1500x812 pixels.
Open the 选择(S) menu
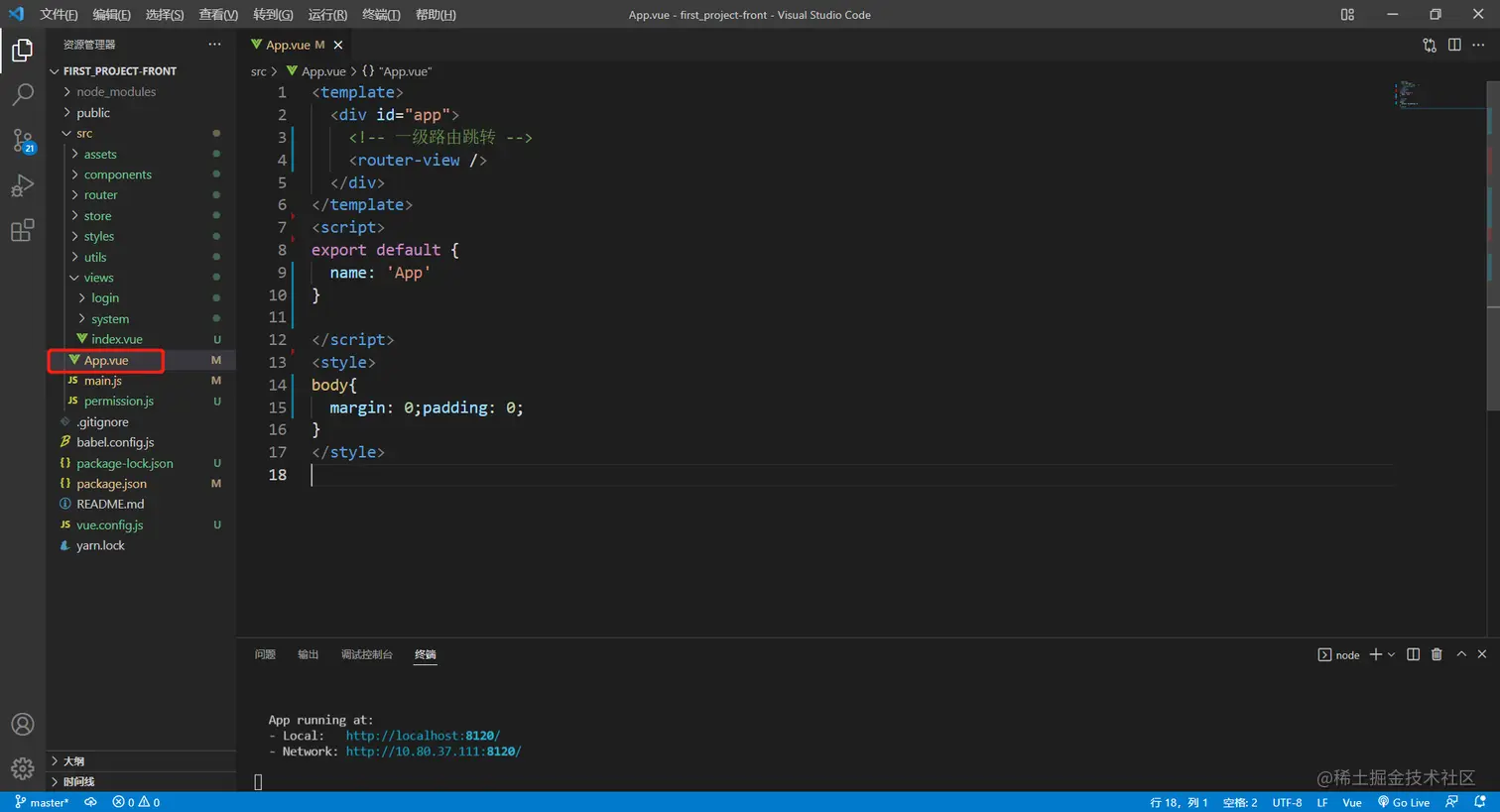point(165,14)
